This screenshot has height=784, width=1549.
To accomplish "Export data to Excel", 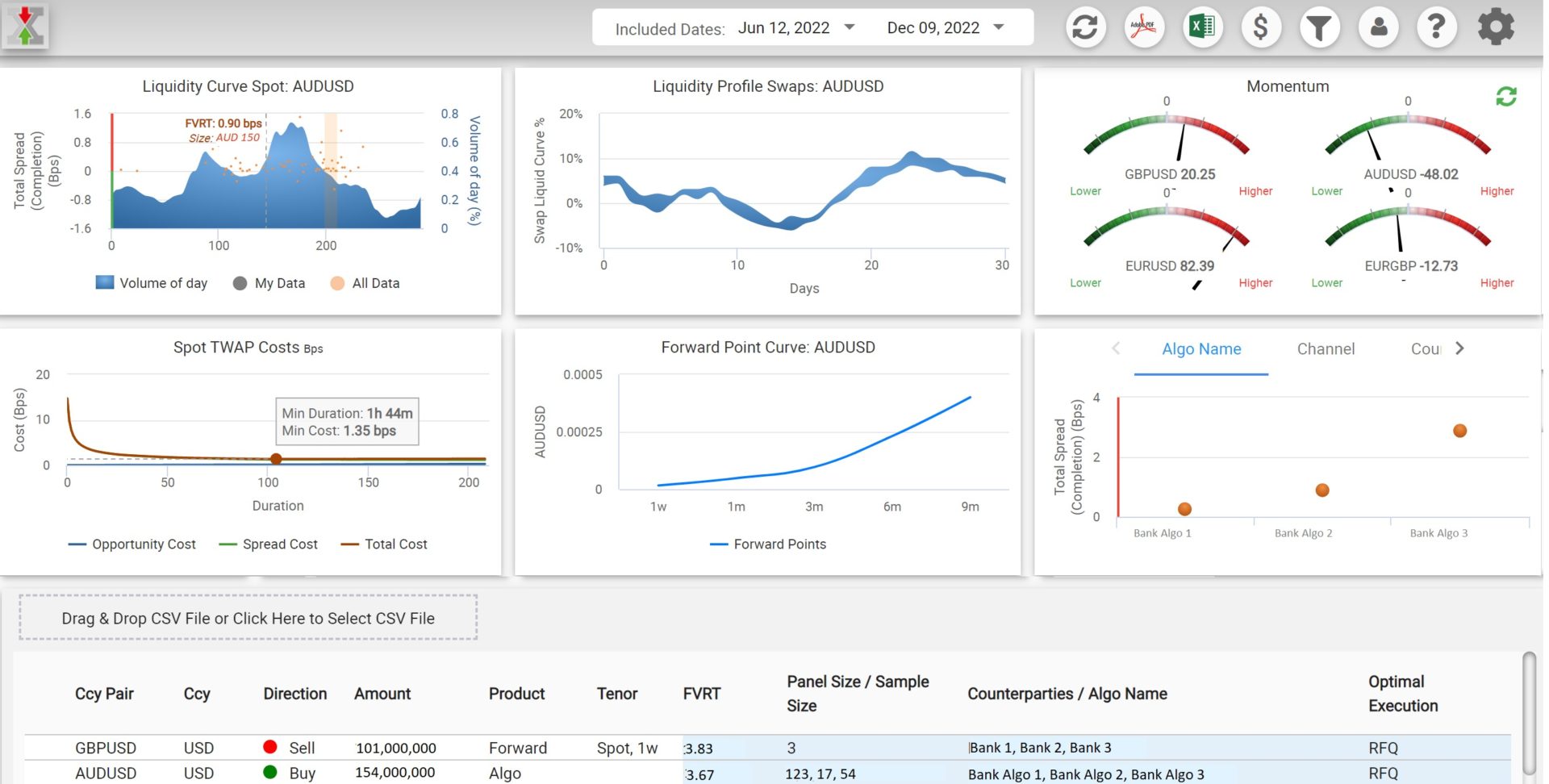I will coord(1202,27).
